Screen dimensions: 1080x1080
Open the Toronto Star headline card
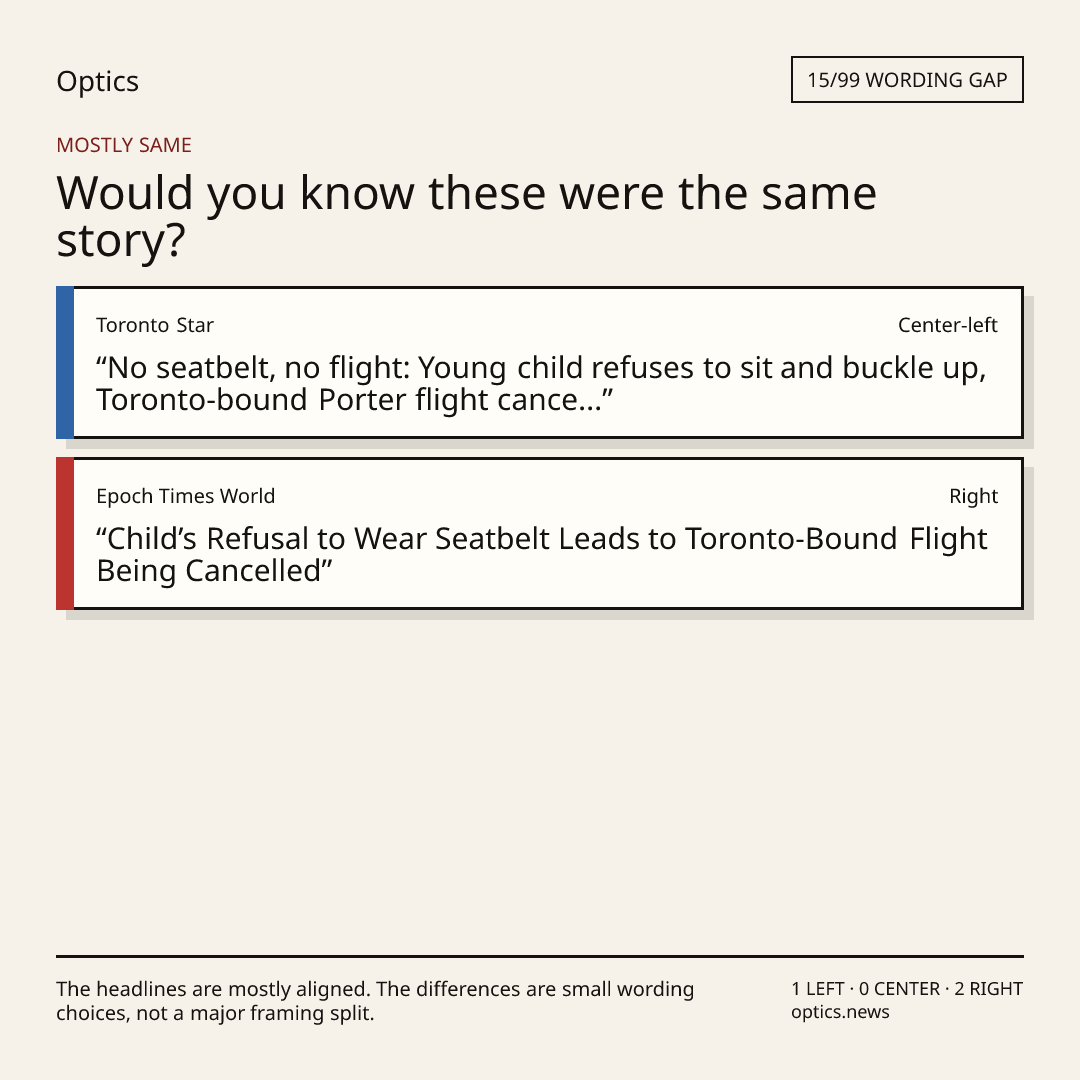[539, 362]
